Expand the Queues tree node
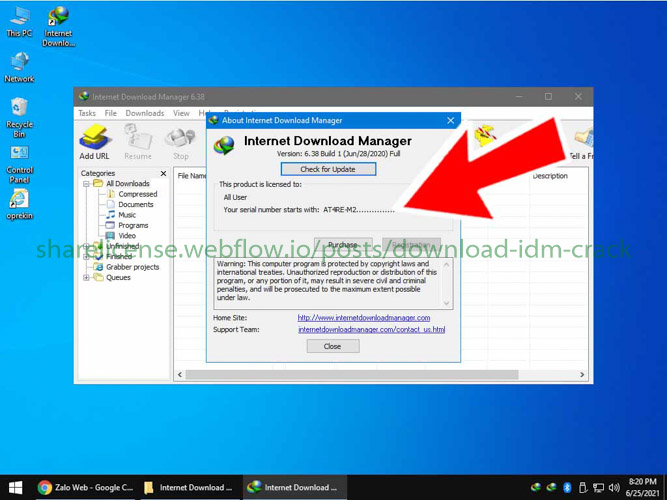 [86, 277]
